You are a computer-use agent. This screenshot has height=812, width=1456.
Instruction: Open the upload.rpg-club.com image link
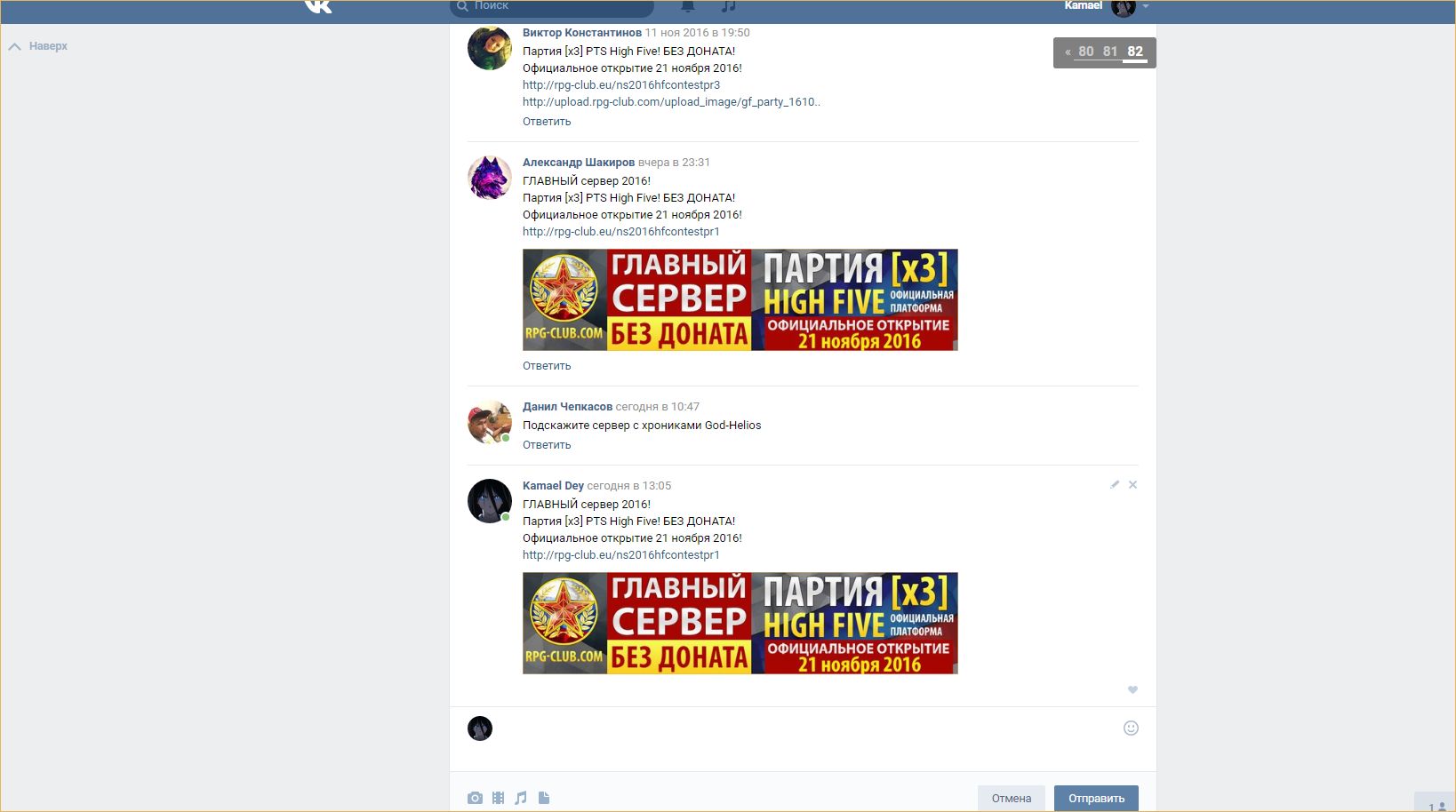[x=671, y=102]
